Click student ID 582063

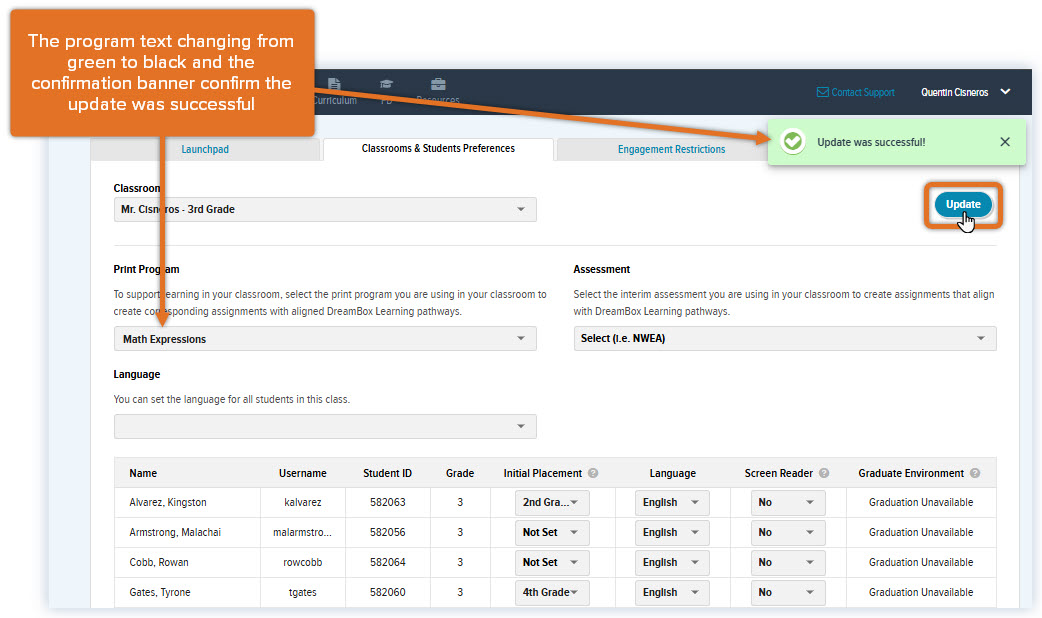(x=387, y=502)
